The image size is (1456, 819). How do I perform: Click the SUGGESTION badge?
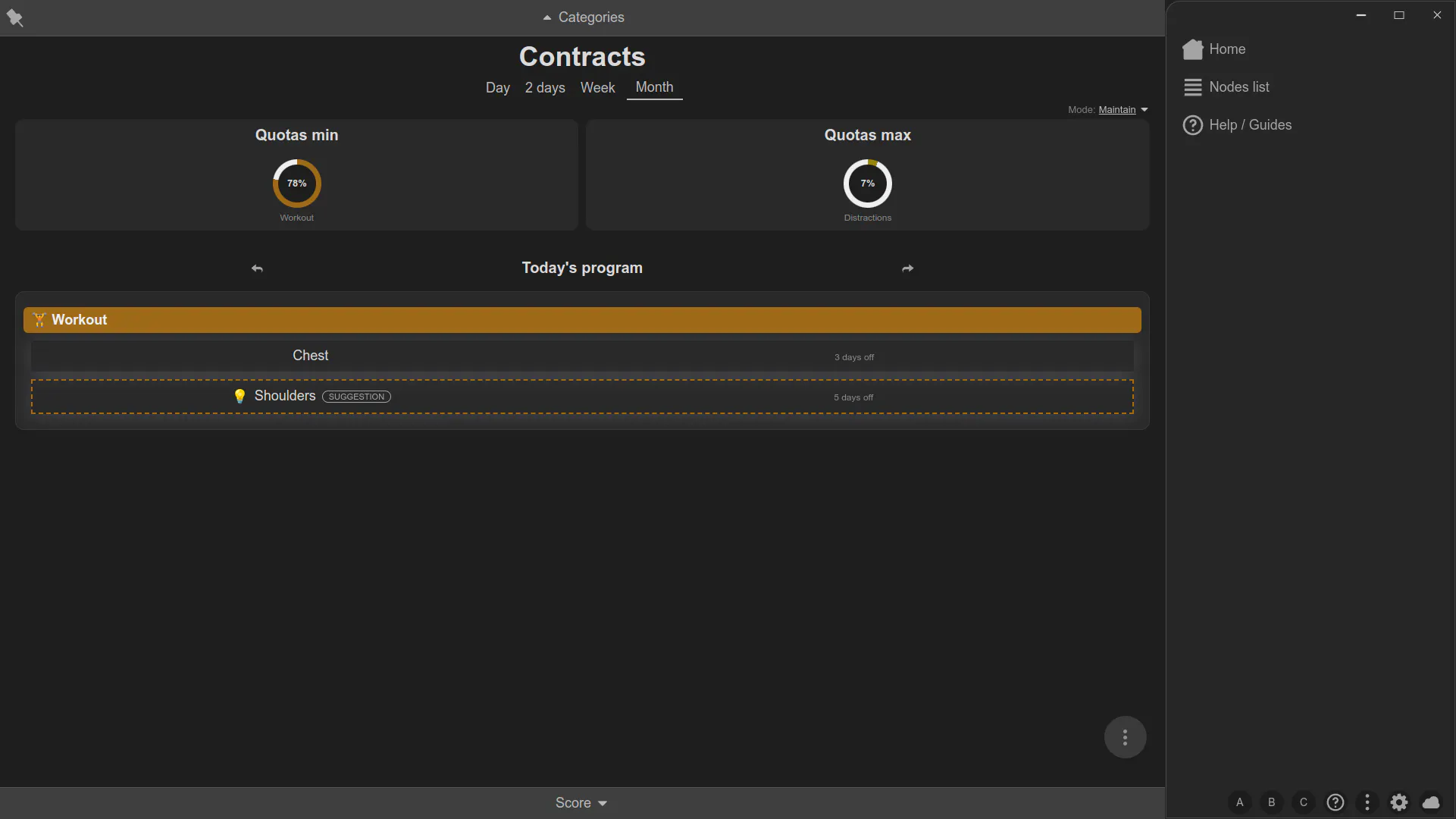click(x=356, y=397)
